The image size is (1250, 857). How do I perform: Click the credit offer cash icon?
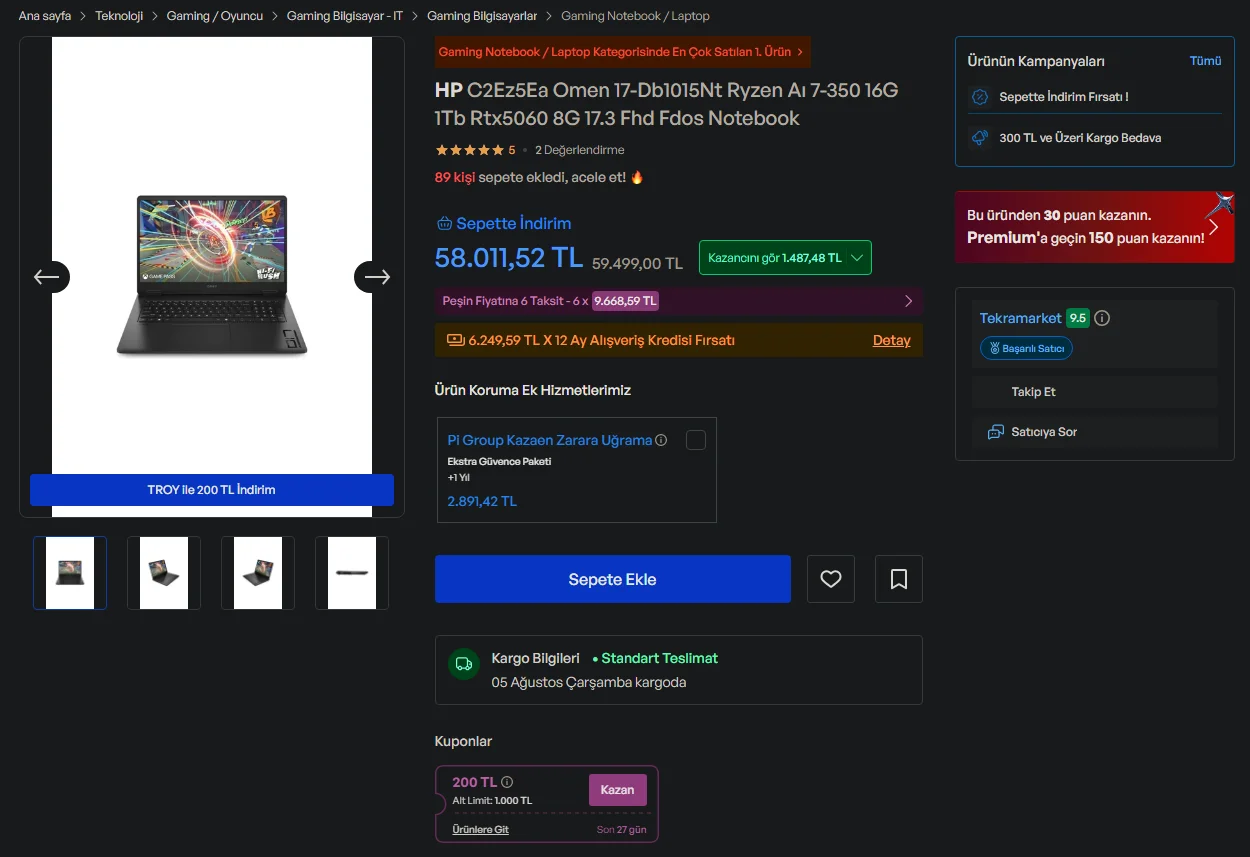(455, 340)
